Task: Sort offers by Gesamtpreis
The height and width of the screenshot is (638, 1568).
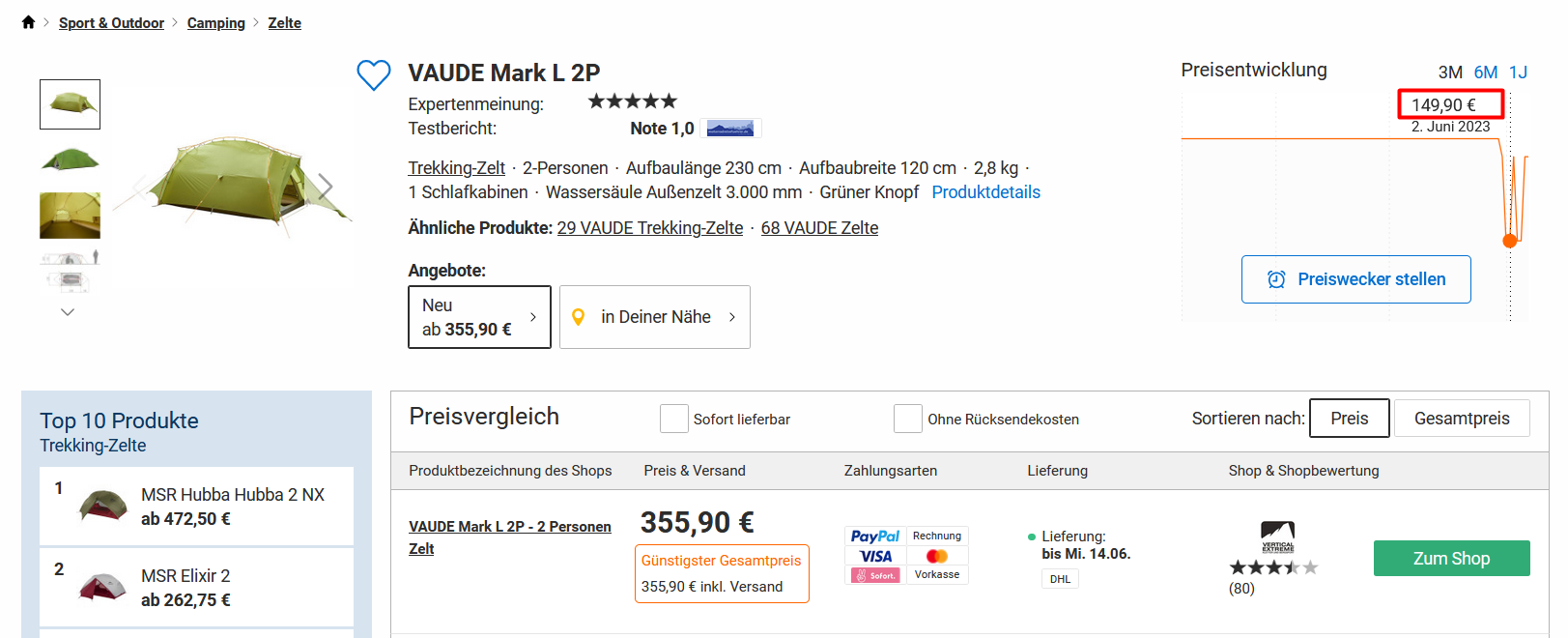Action: (x=1462, y=419)
